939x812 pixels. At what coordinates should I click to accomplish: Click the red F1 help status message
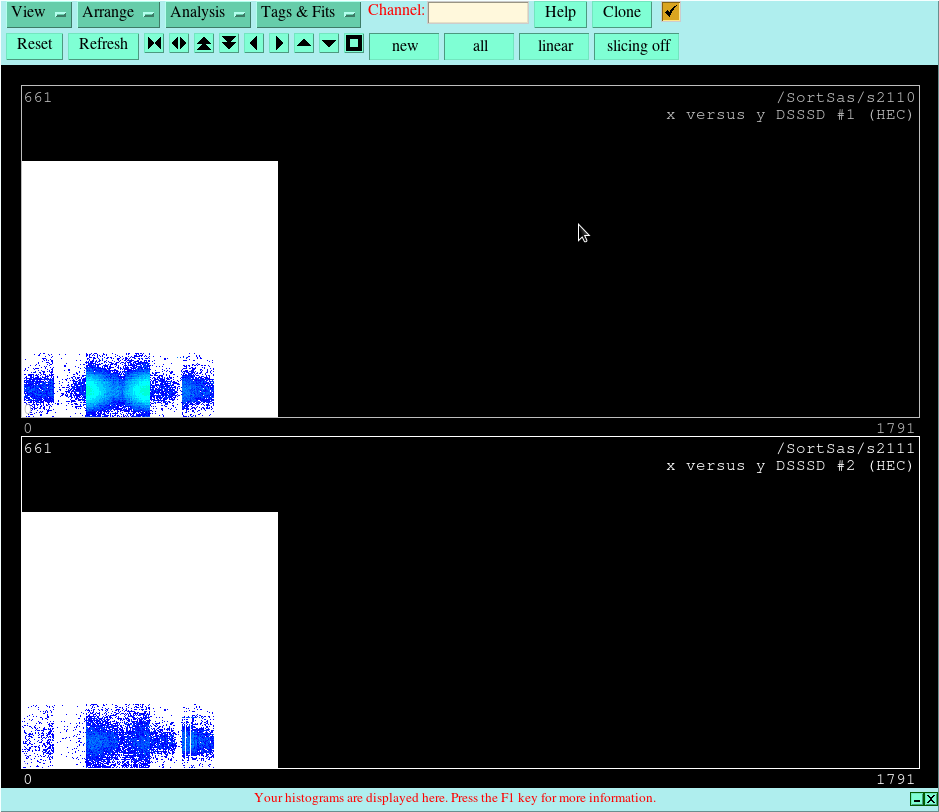click(455, 798)
